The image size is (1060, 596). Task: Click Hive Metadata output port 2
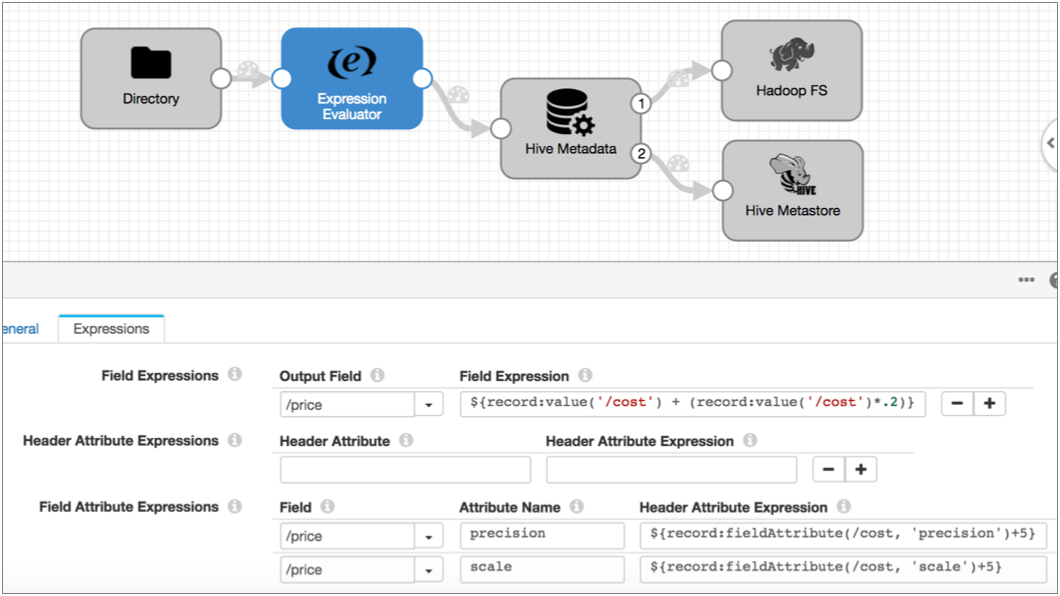pyautogui.click(x=641, y=154)
